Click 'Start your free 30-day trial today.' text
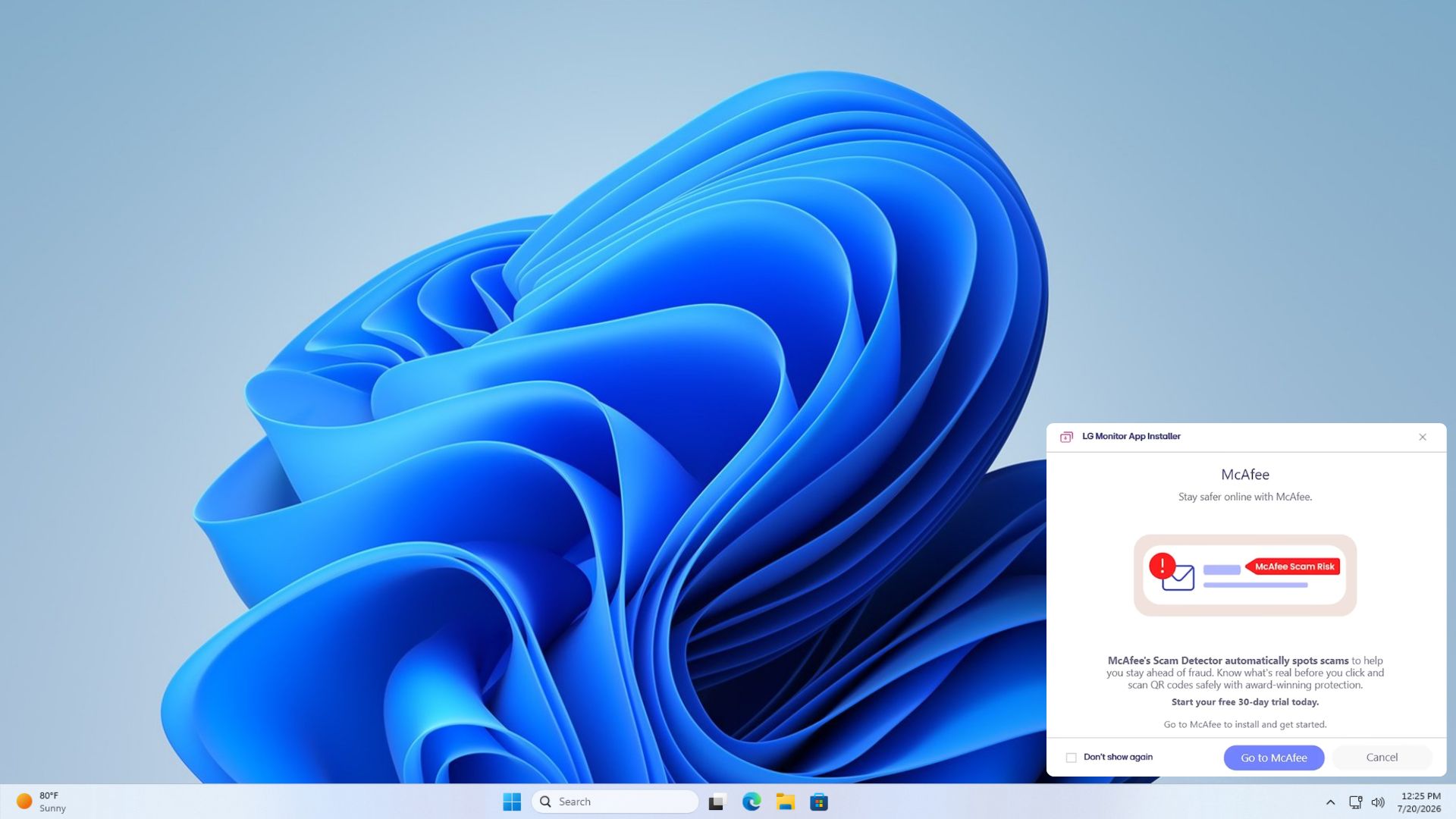1456x819 pixels. [x=1244, y=702]
